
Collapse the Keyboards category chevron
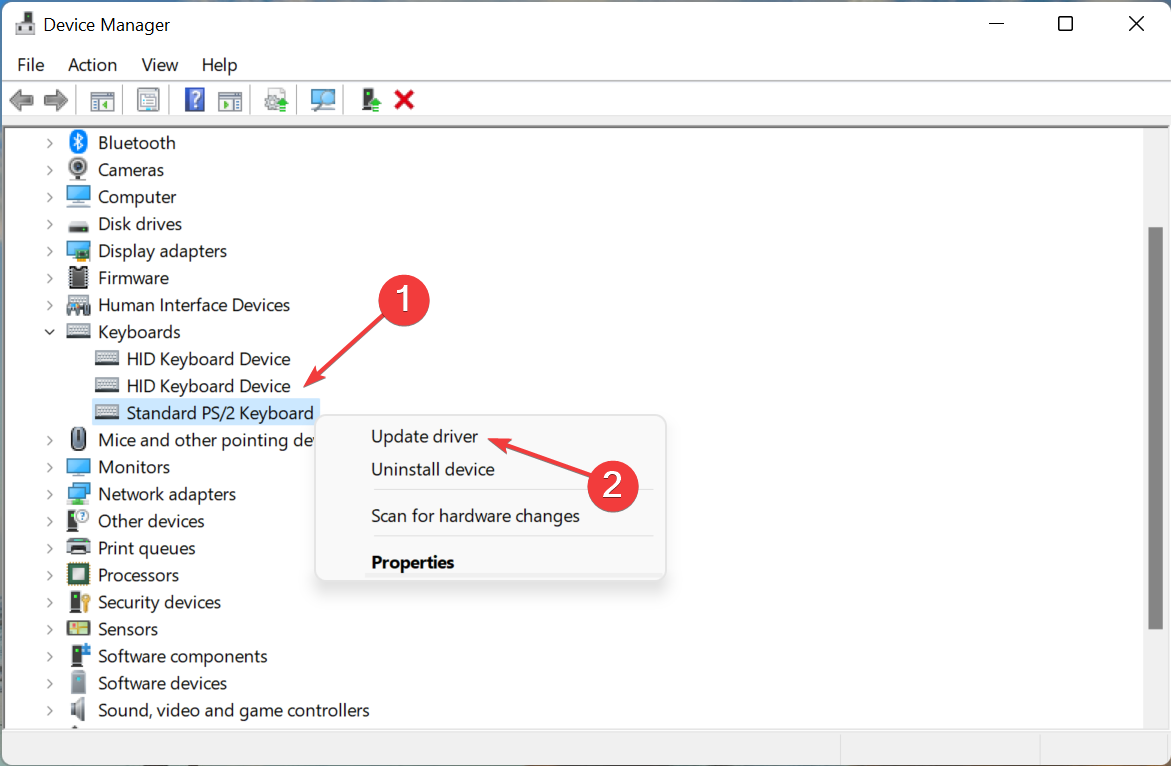pyautogui.click(x=49, y=331)
